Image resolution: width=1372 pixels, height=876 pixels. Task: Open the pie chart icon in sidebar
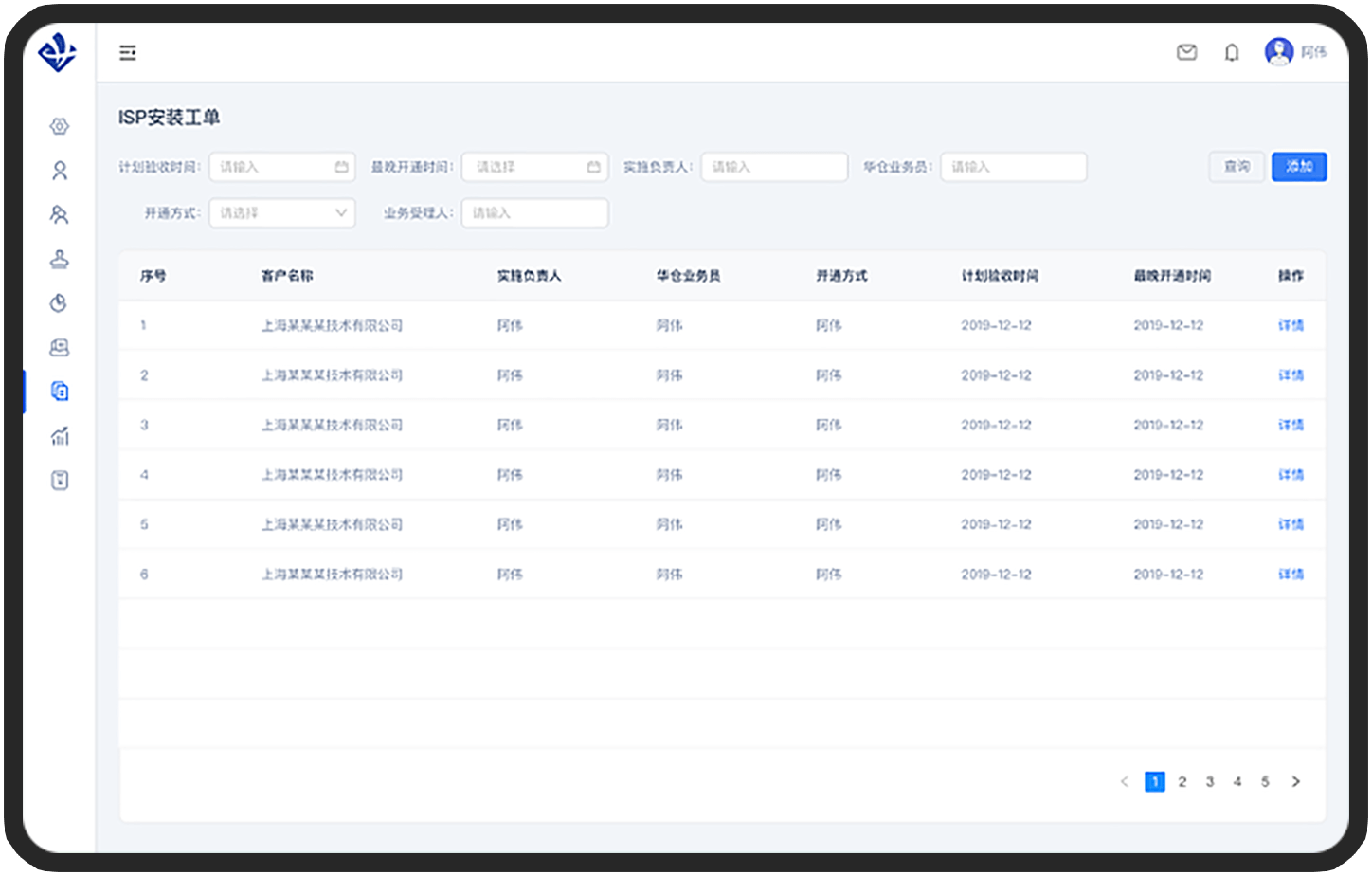(60, 303)
